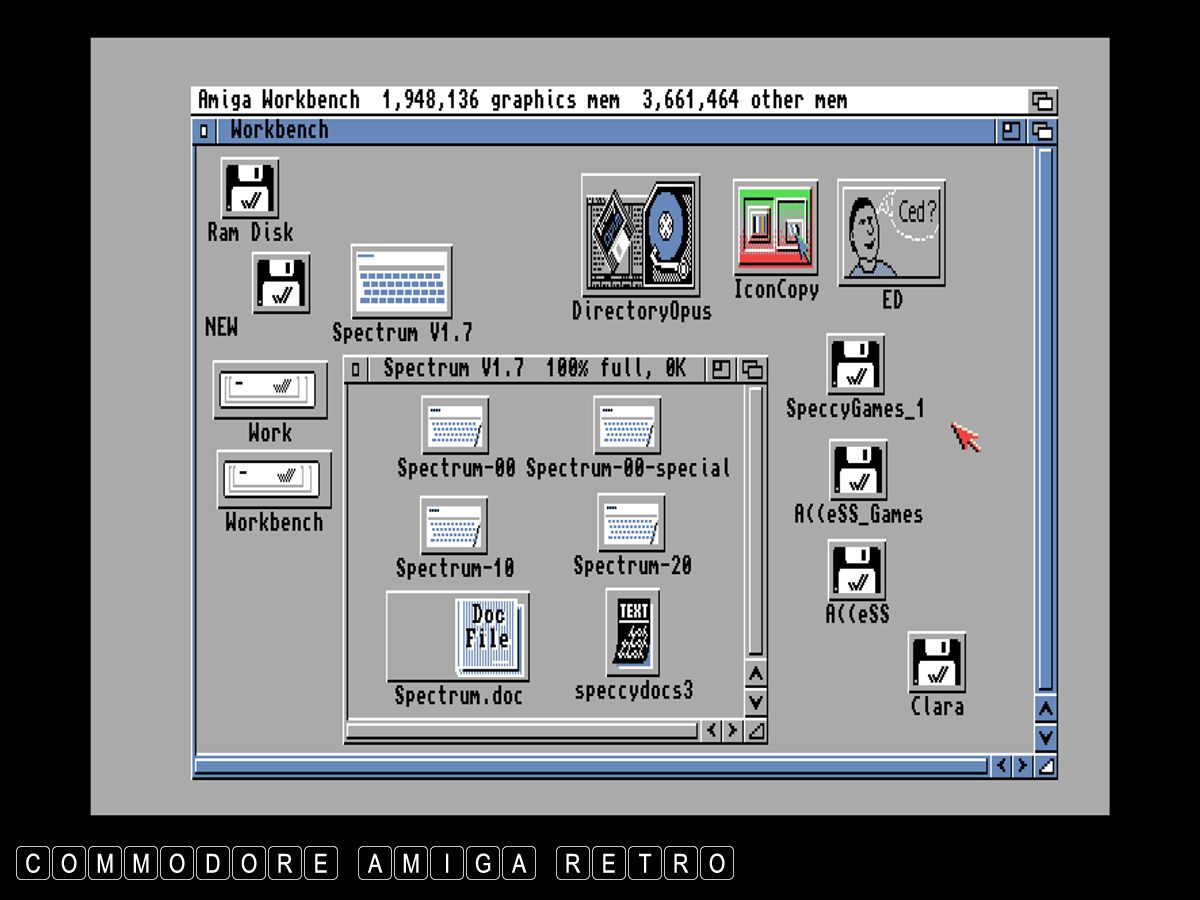This screenshot has width=1200, height=900.
Task: Select the DirectoryOpus program icon
Action: coord(641,236)
